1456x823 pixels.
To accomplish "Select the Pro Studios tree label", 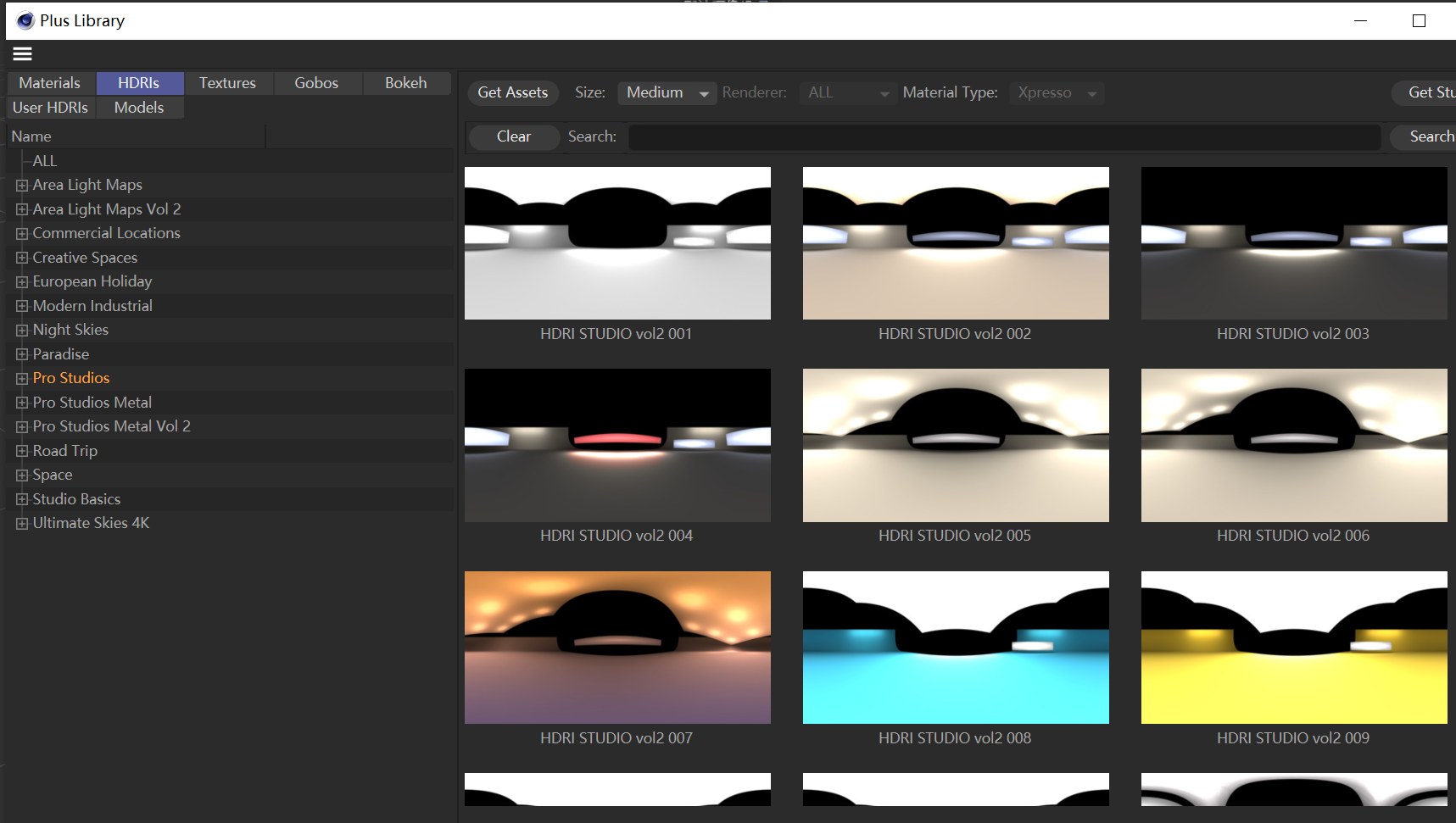I will pyautogui.click(x=71, y=378).
